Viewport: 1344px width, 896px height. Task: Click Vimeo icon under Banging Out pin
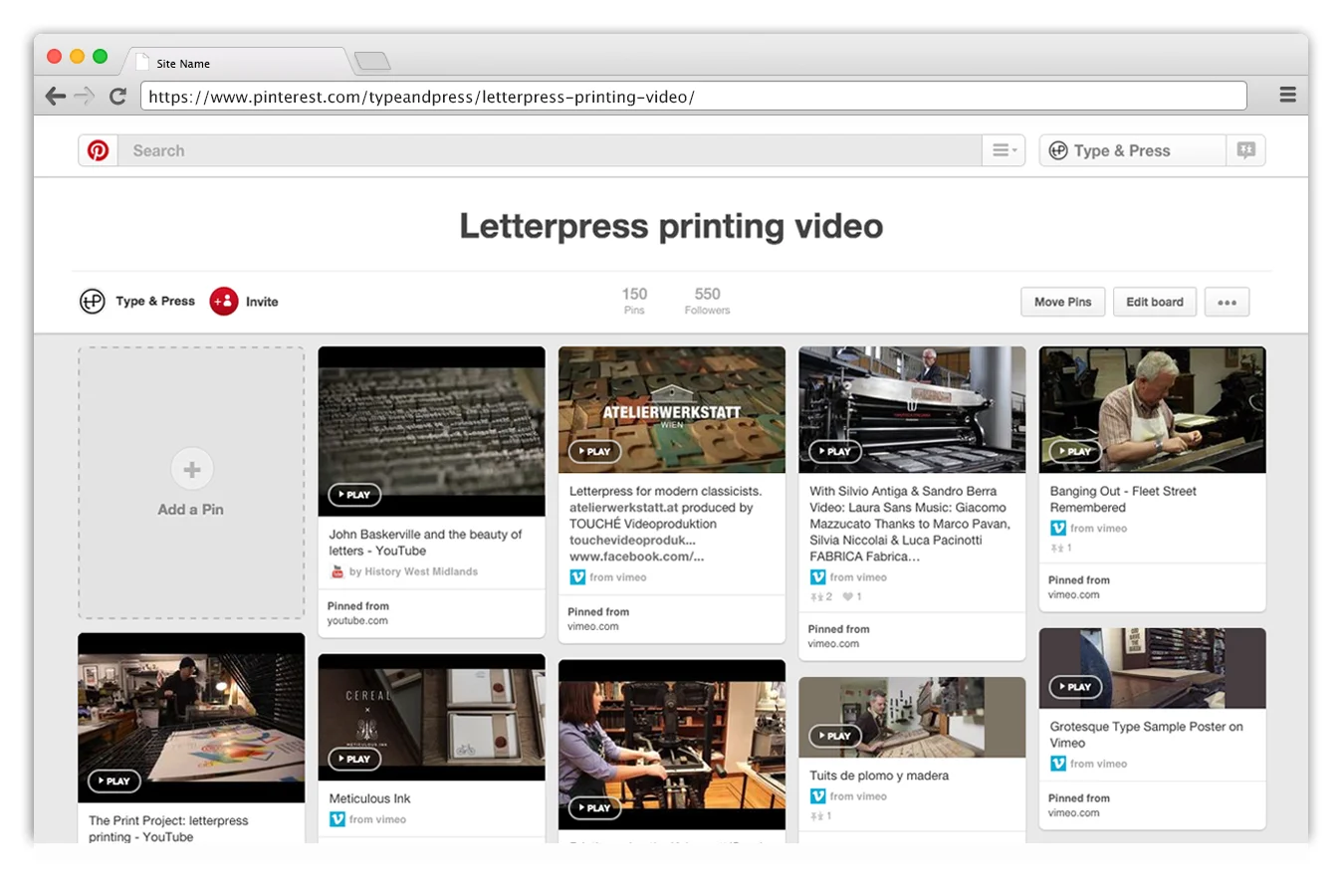click(x=1058, y=529)
